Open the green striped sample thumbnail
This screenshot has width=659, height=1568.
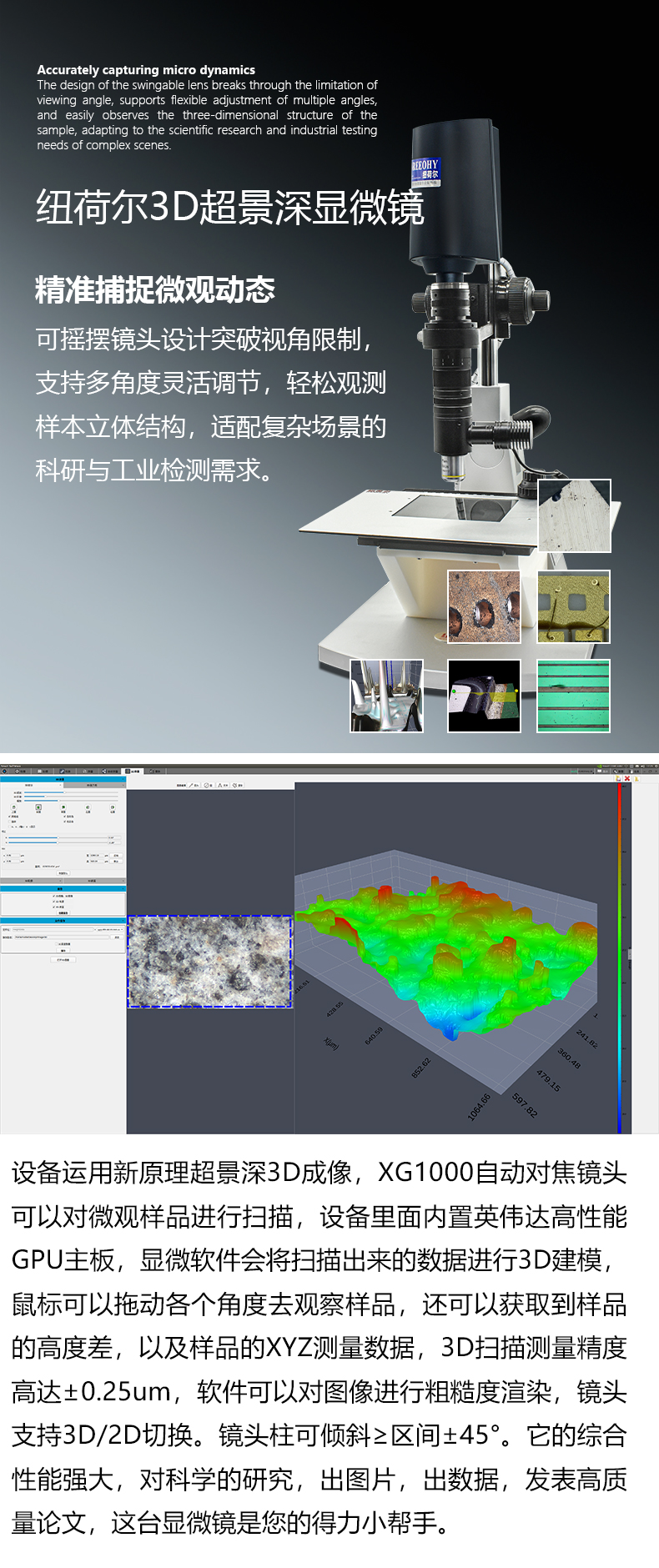[x=574, y=696]
